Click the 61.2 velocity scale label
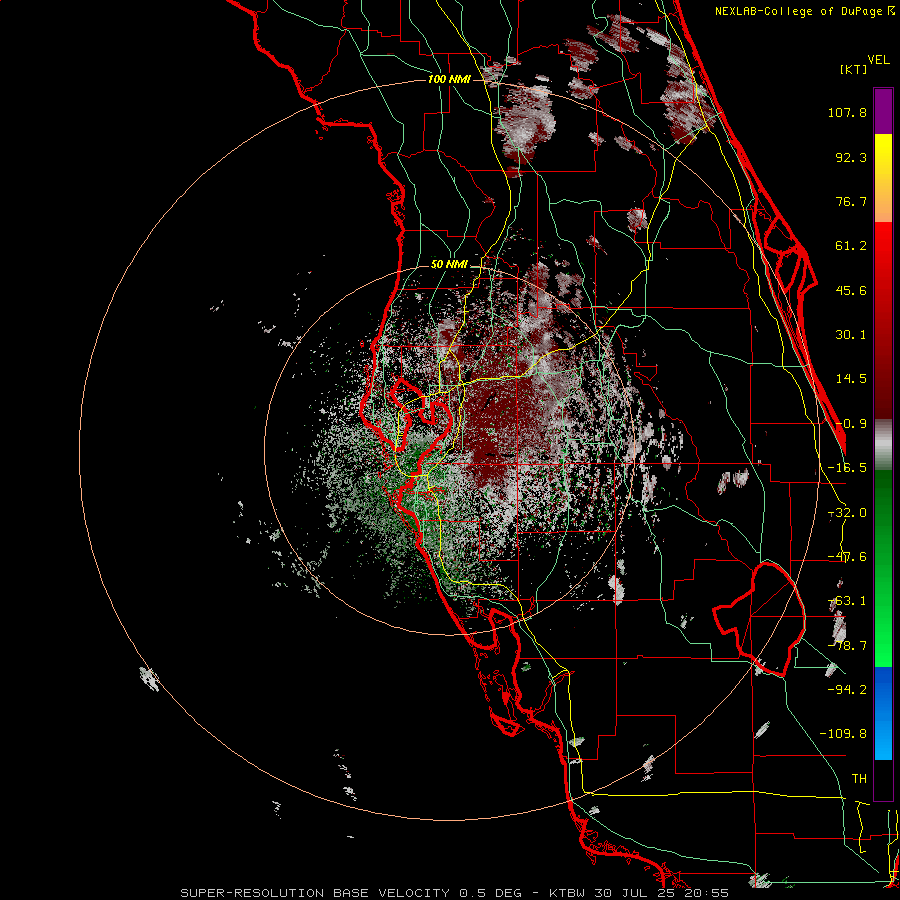This screenshot has width=900, height=900. pos(851,246)
